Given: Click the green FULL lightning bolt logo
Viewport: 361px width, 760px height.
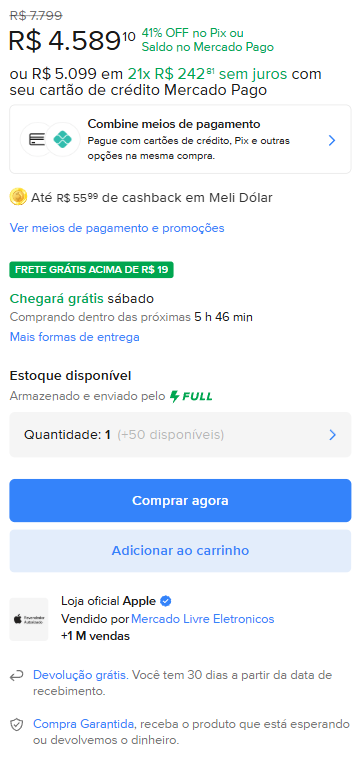Looking at the screenshot, I should click(191, 396).
